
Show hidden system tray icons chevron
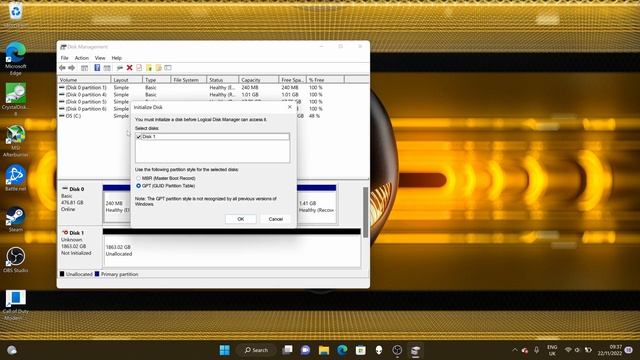[x=514, y=350]
